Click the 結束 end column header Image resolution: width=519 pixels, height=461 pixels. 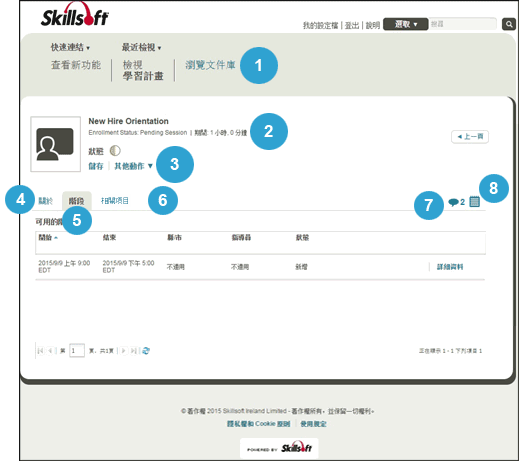(x=109, y=237)
